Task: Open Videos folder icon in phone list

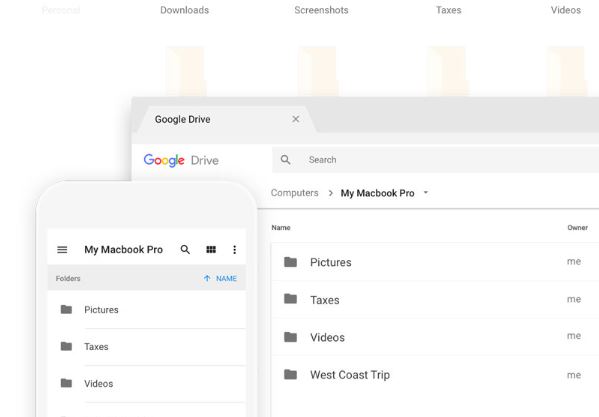Action: click(x=66, y=383)
